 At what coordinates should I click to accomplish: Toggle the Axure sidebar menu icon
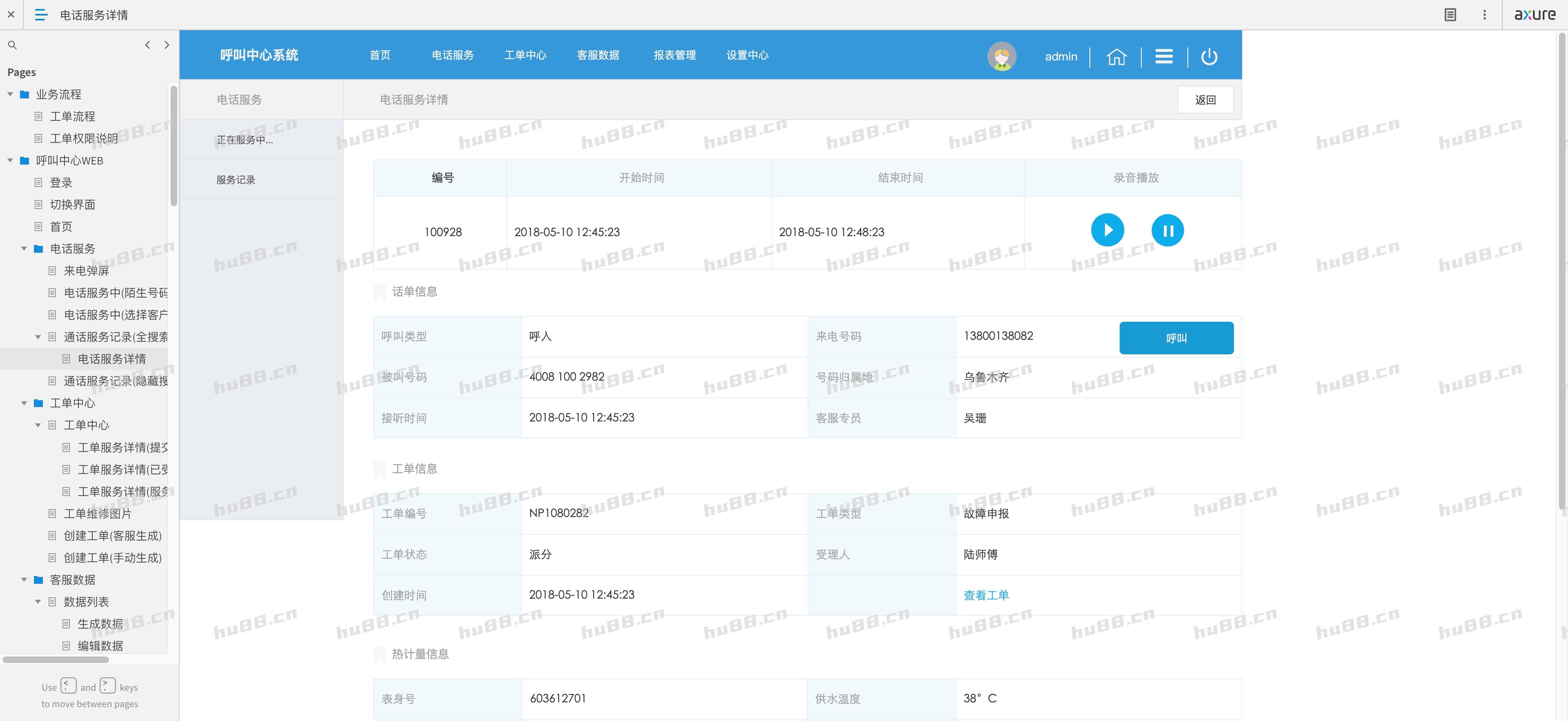(41, 15)
